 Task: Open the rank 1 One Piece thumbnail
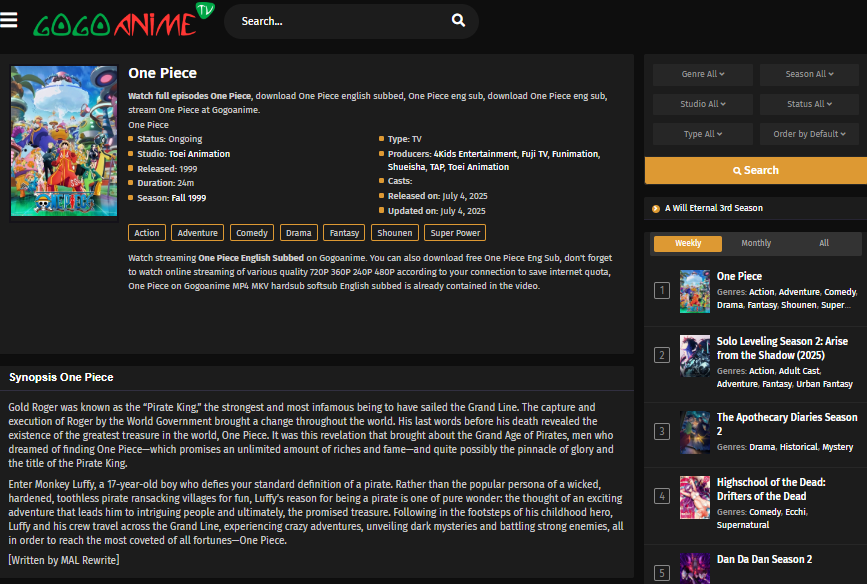click(x=694, y=291)
